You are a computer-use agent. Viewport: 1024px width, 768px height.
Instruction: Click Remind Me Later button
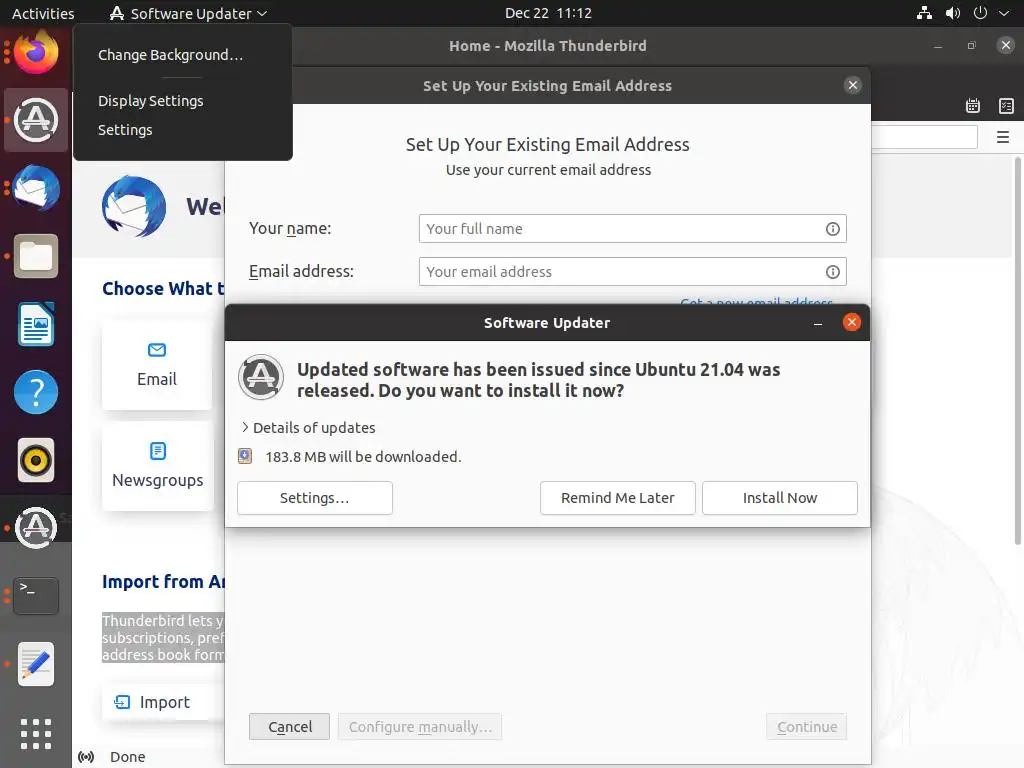click(617, 498)
